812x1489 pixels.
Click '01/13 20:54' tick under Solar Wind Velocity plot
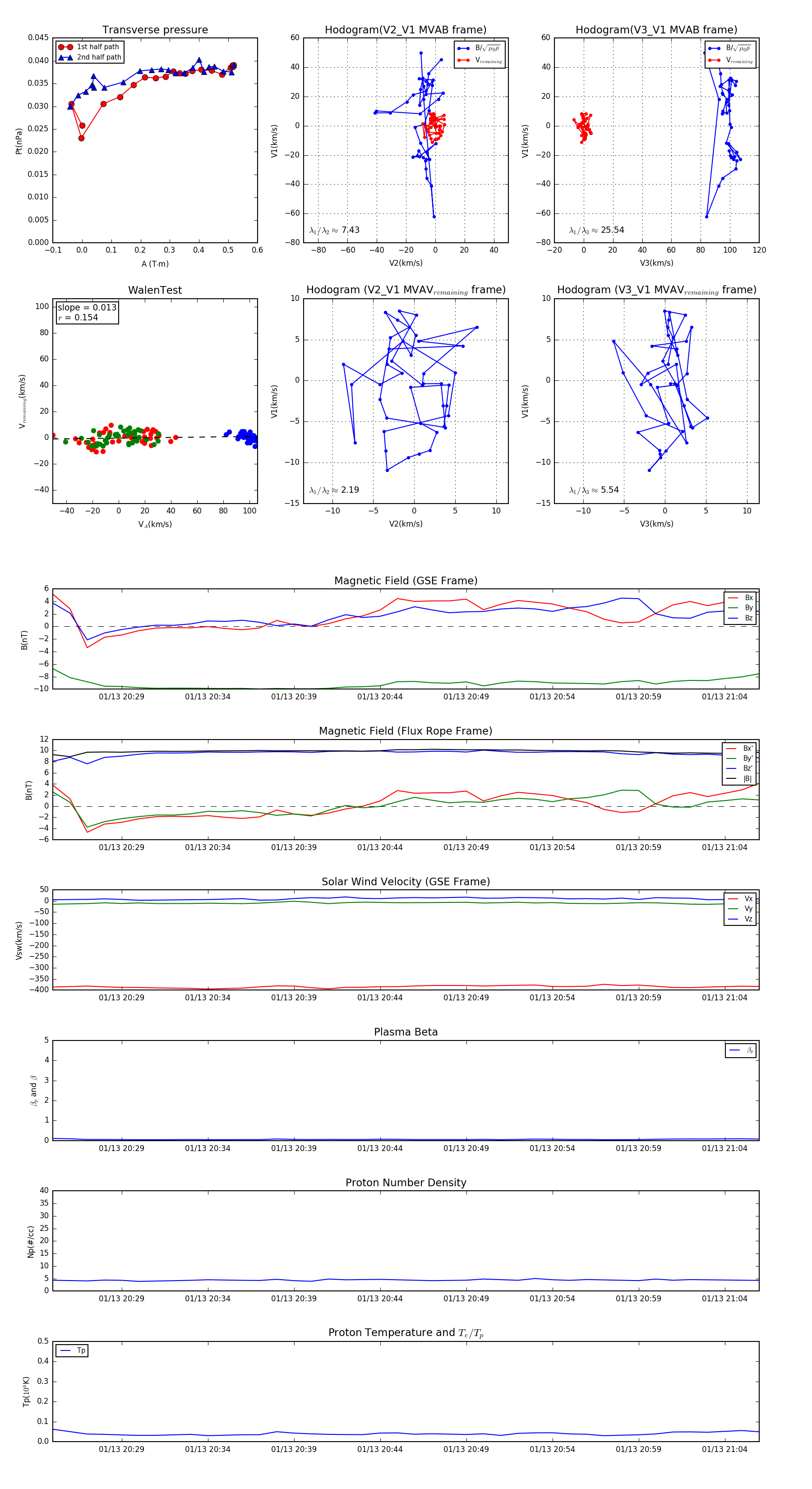552,998
